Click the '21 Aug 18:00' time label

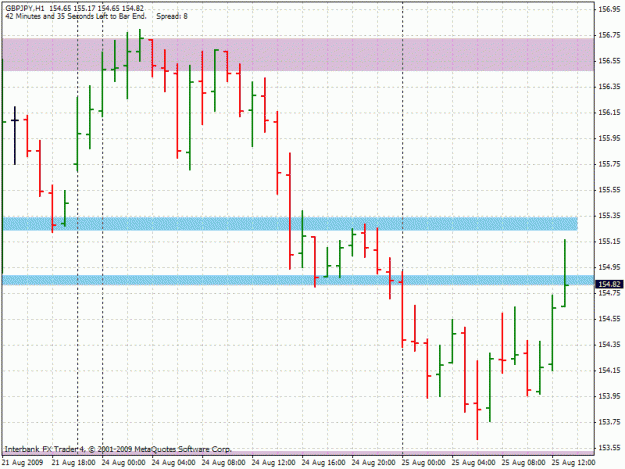click(74, 463)
